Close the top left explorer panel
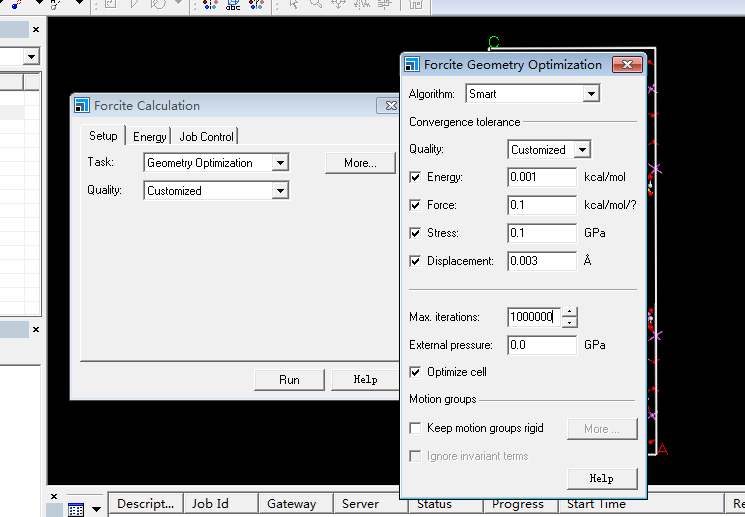 (x=36, y=29)
